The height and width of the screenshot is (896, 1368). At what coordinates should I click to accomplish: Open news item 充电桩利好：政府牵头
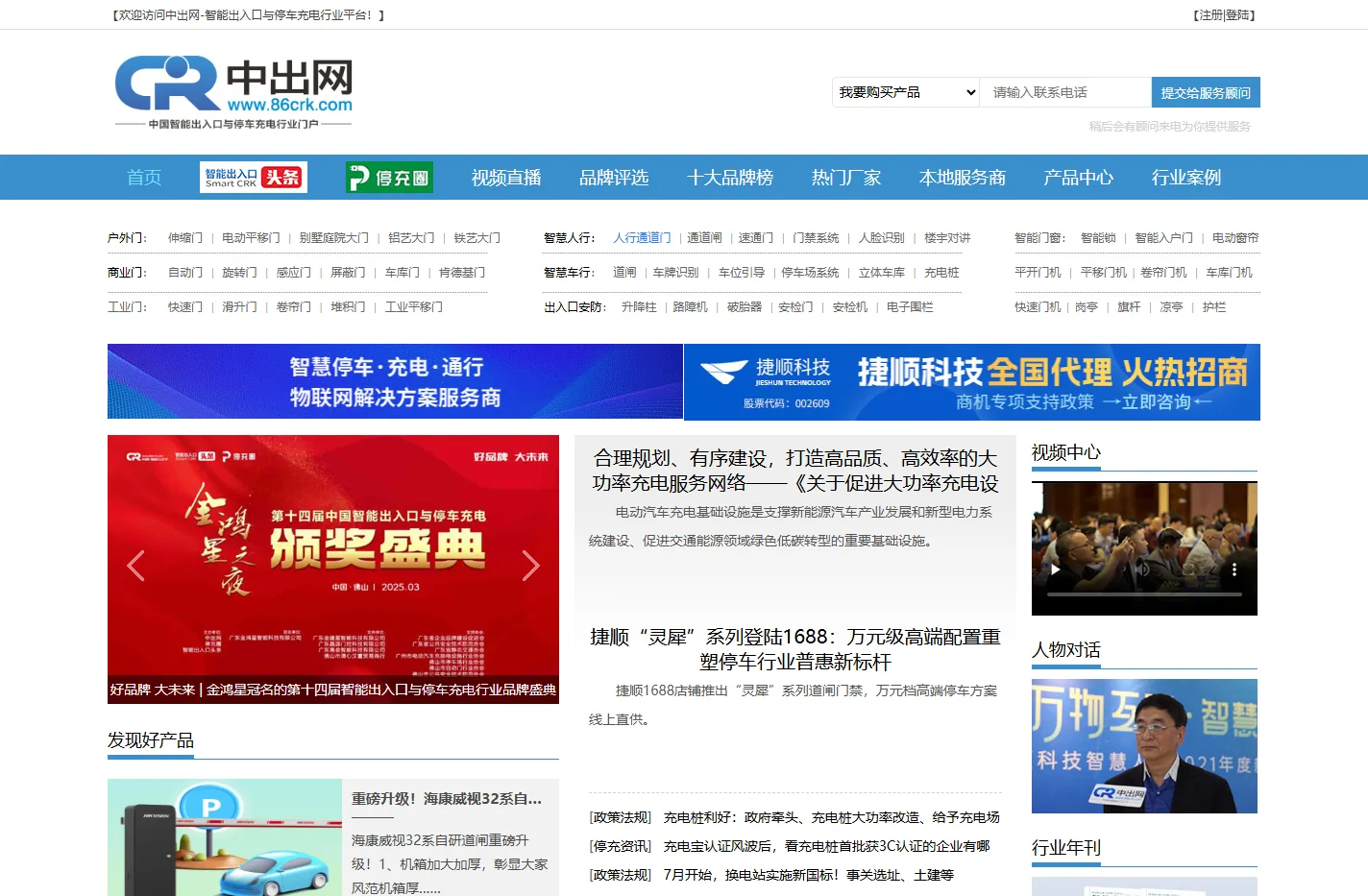(832, 817)
